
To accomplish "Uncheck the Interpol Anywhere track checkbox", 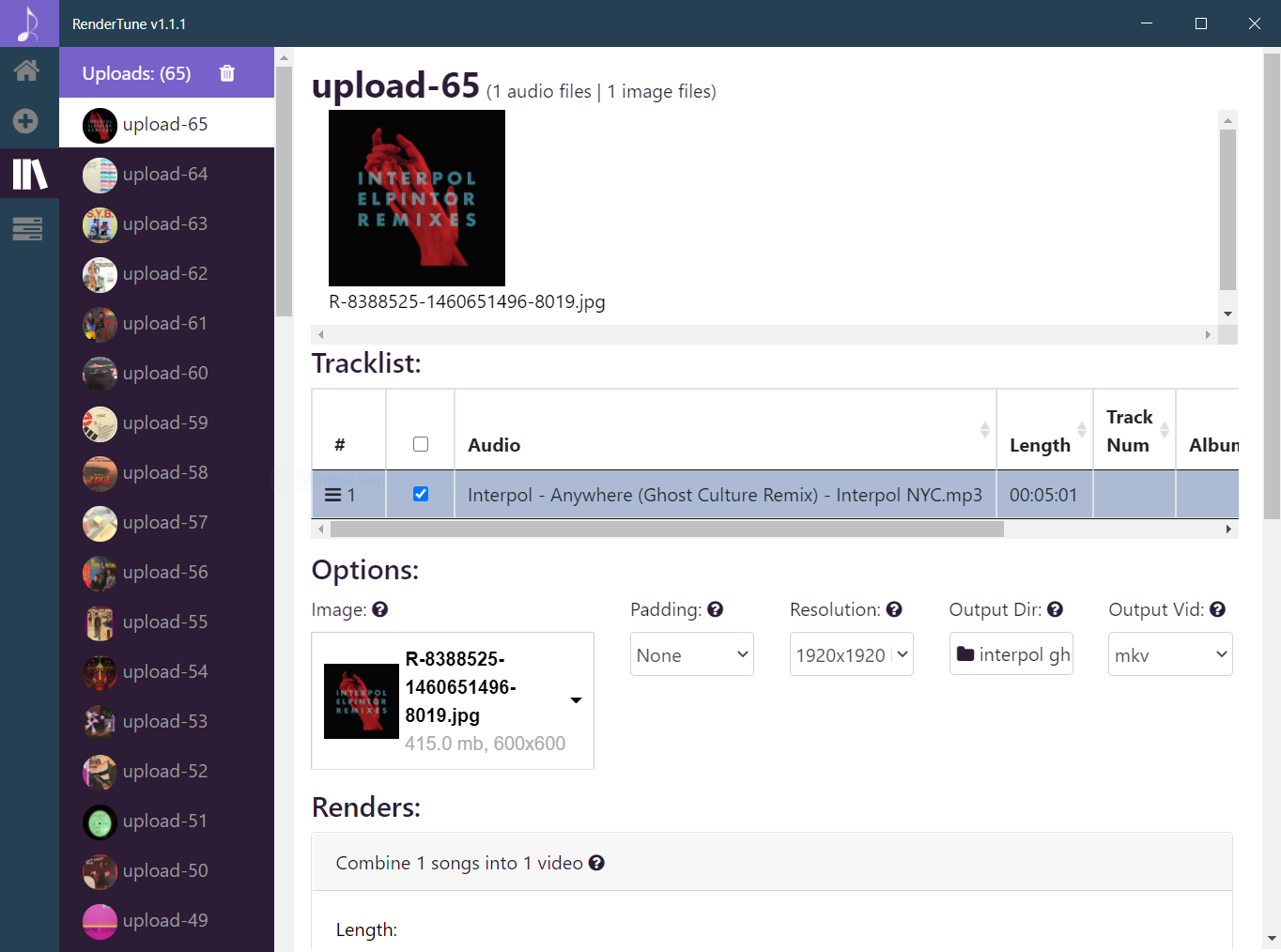I will coord(421,494).
